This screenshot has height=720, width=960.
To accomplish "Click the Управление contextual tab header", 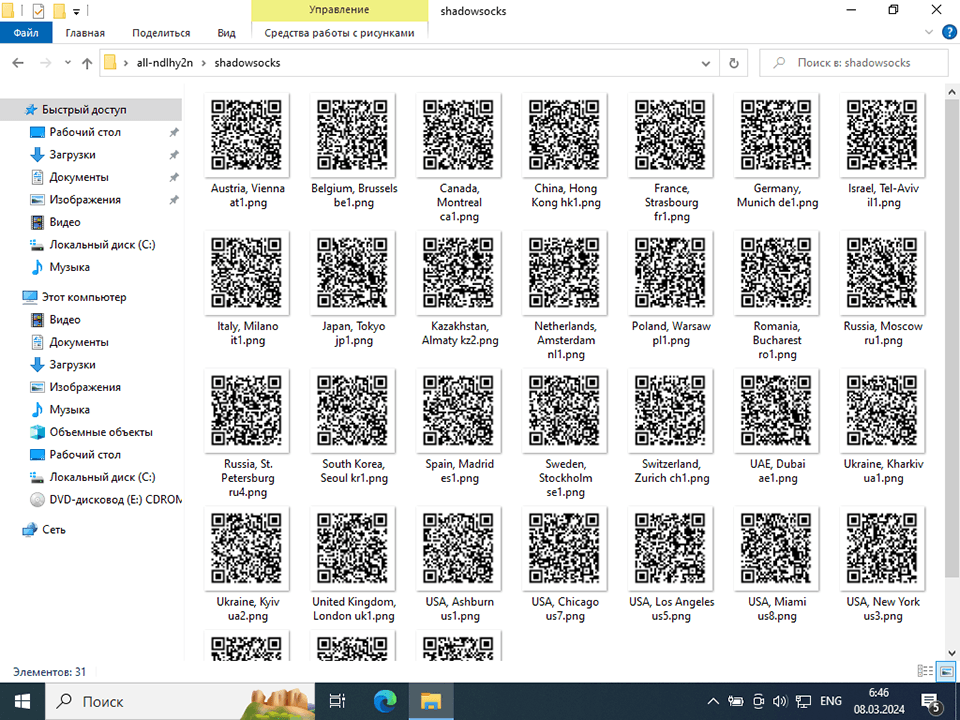I will point(339,10).
